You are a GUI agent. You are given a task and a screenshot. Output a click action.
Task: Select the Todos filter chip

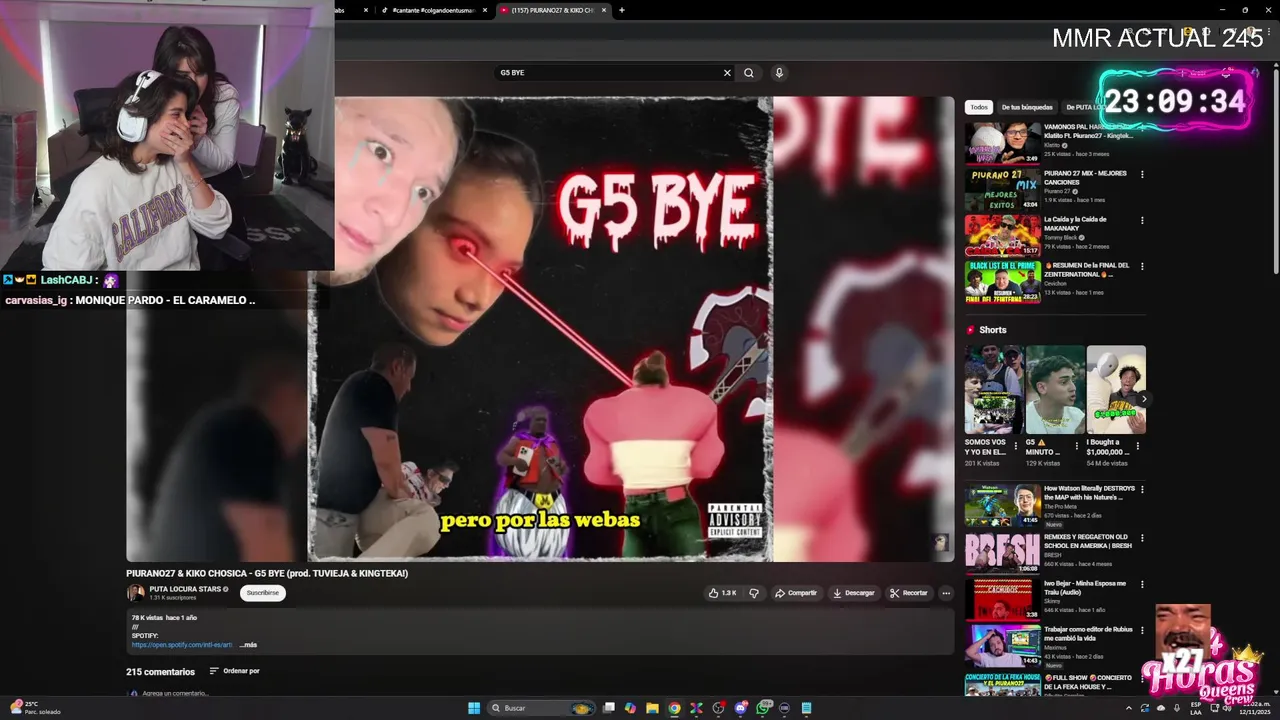979,107
